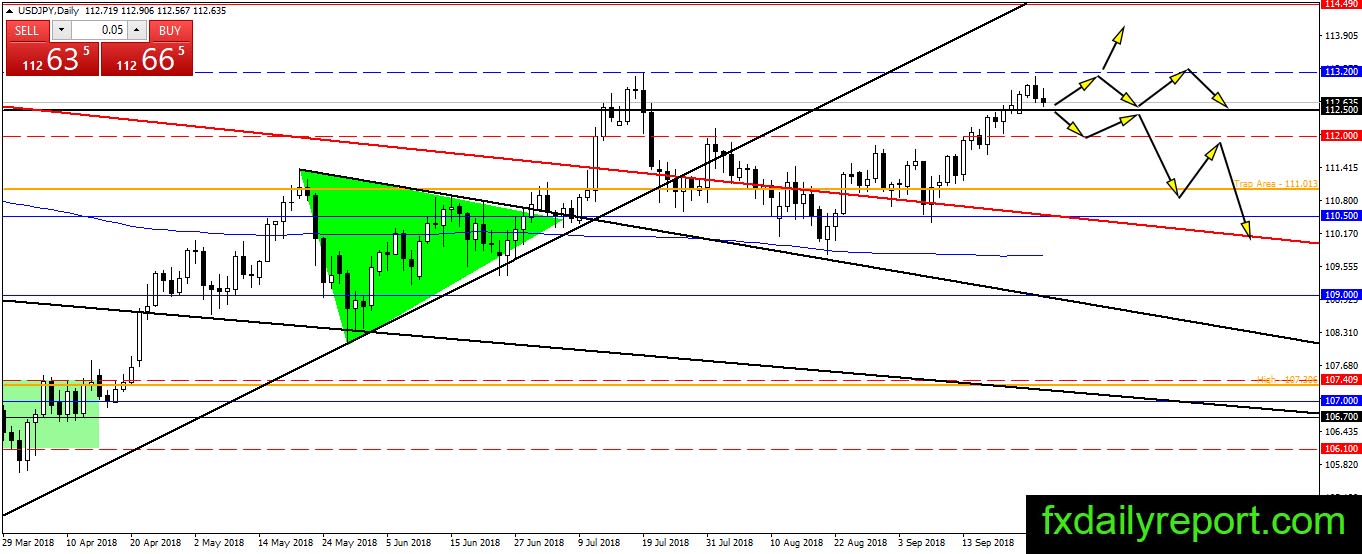Click the 10 Aug 2018 date label
1362x554 pixels.
pos(795,543)
